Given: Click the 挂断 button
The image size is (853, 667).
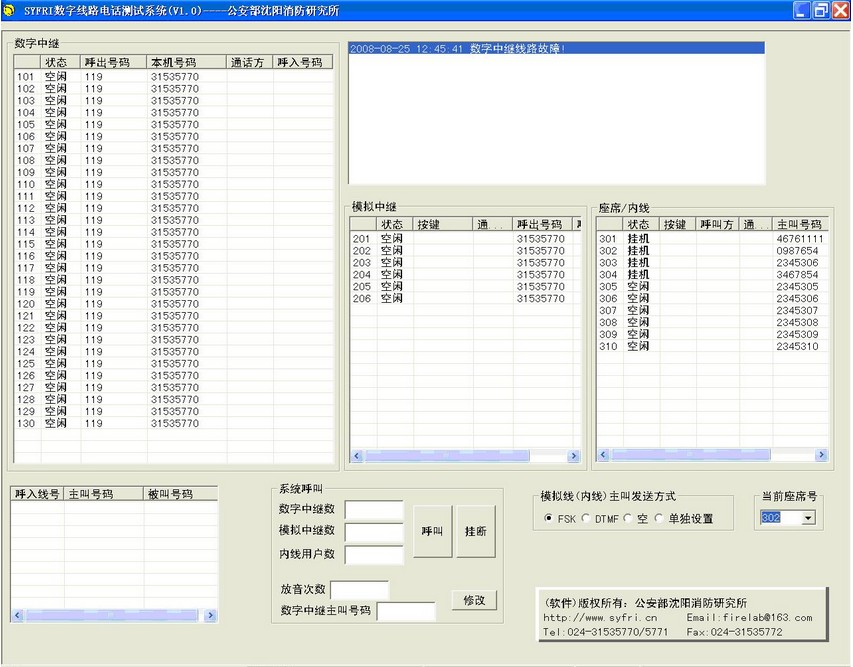Looking at the screenshot, I should point(476,532).
